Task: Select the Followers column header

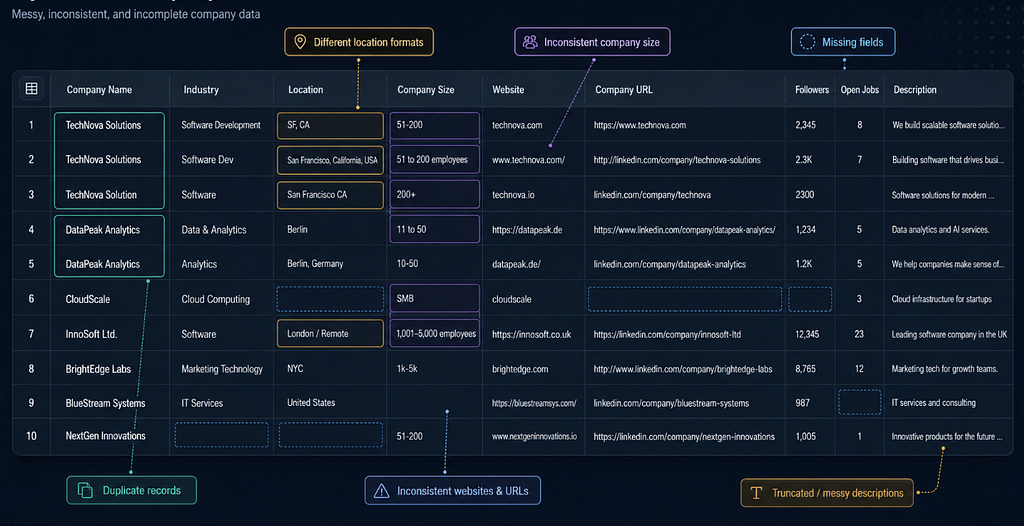Action: point(812,90)
